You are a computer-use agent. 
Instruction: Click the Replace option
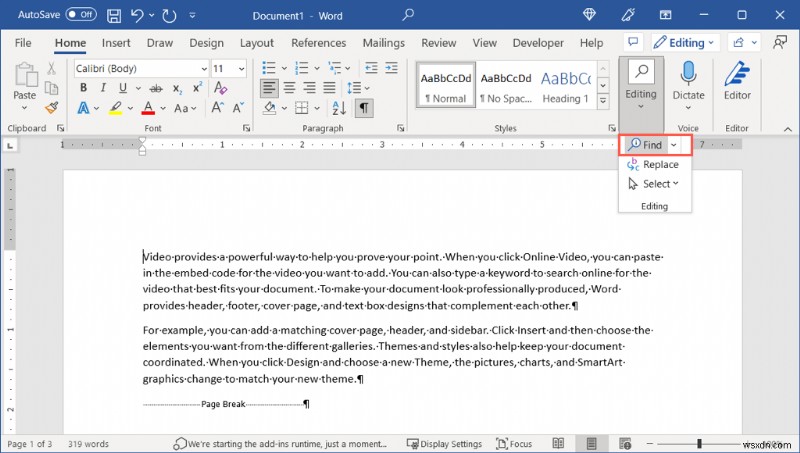654,164
